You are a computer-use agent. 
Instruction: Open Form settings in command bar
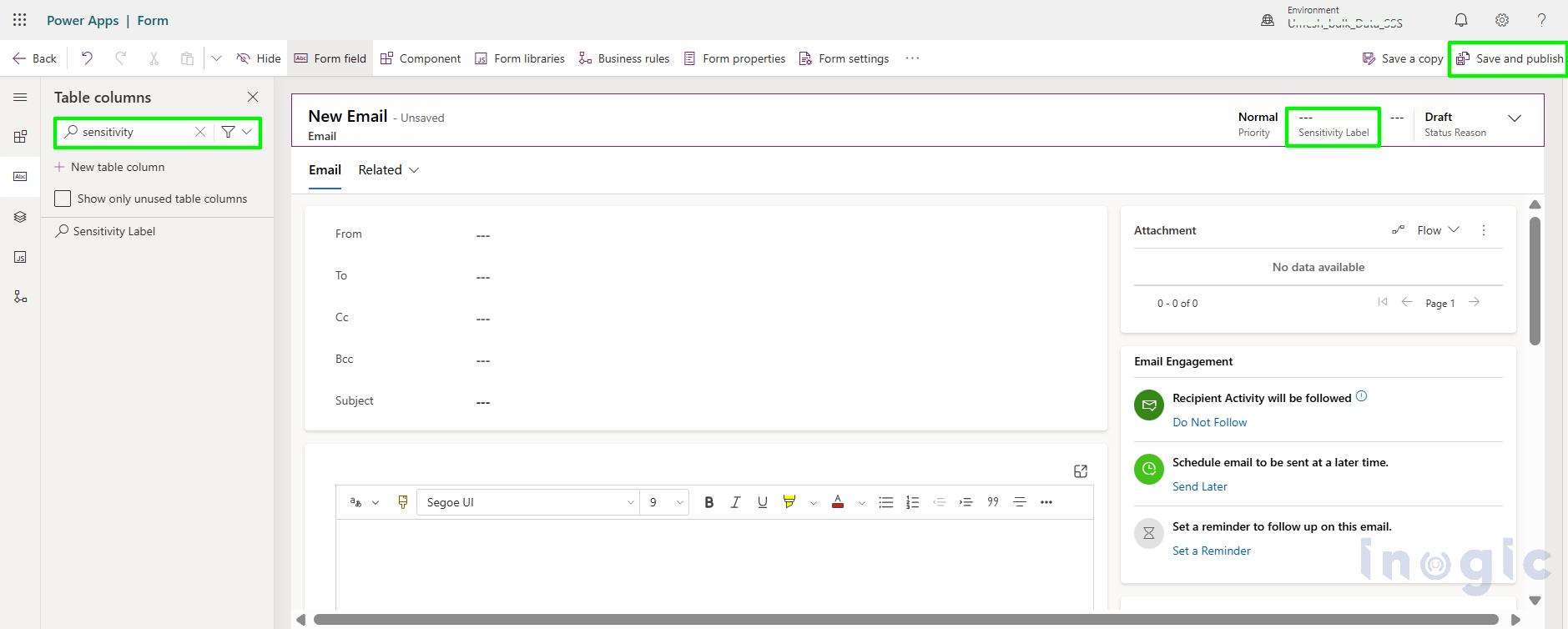coord(845,58)
